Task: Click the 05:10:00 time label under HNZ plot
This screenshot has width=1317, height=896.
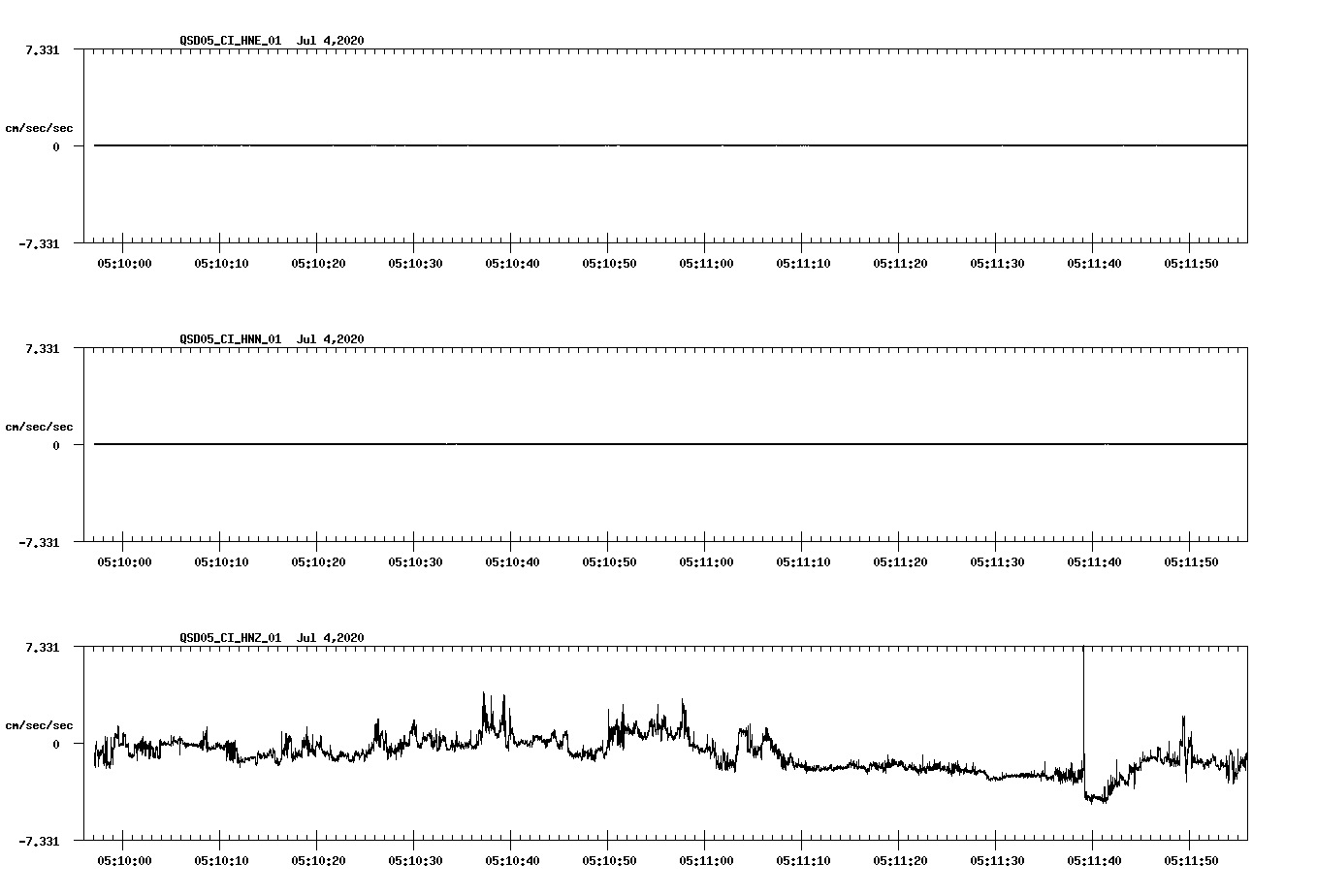Action: [124, 860]
